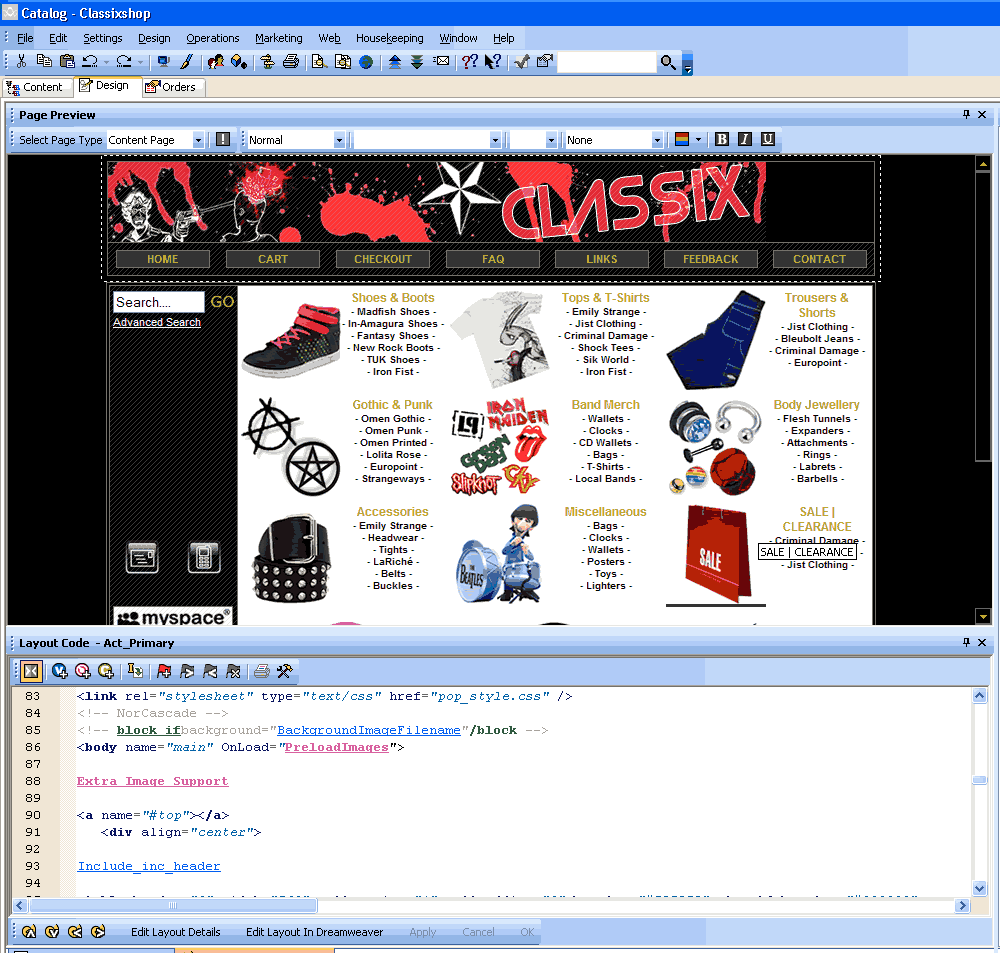Click the paintbrush icon in main toolbar

click(x=186, y=62)
